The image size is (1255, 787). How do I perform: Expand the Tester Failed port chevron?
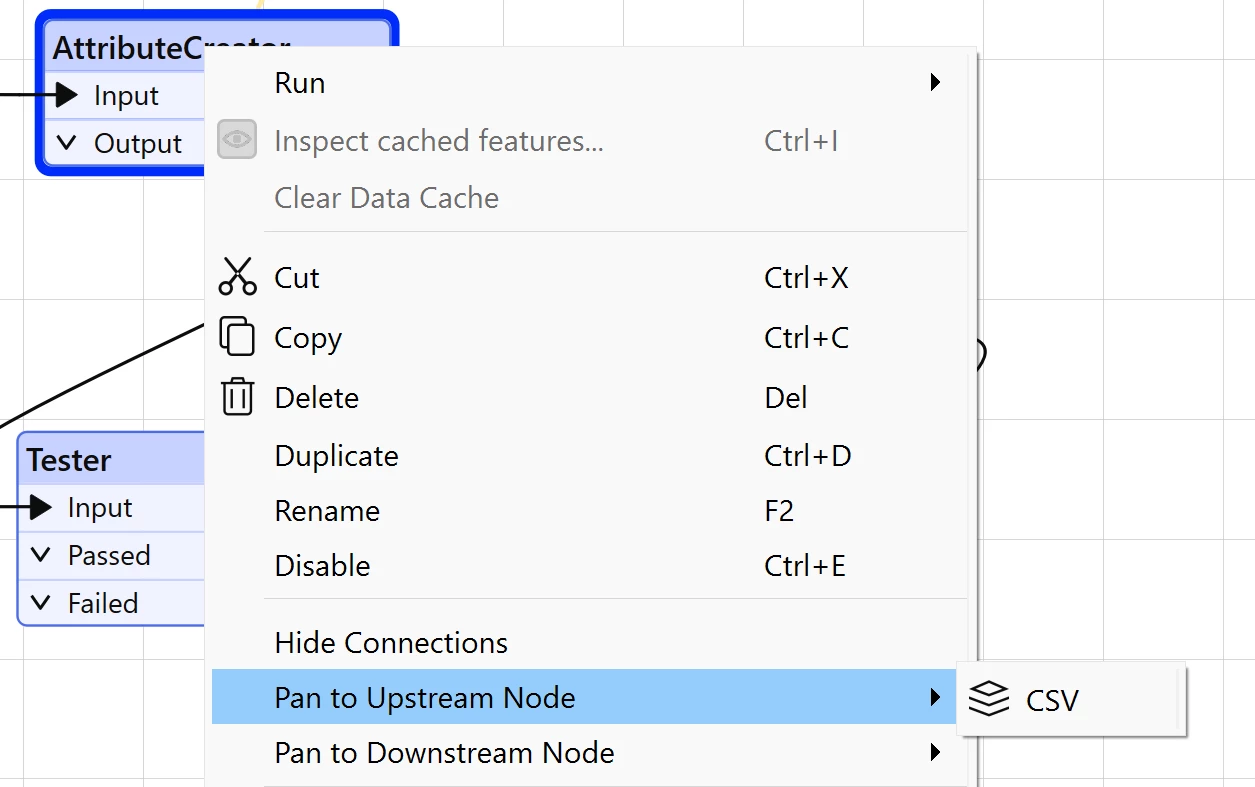pyautogui.click(x=40, y=603)
